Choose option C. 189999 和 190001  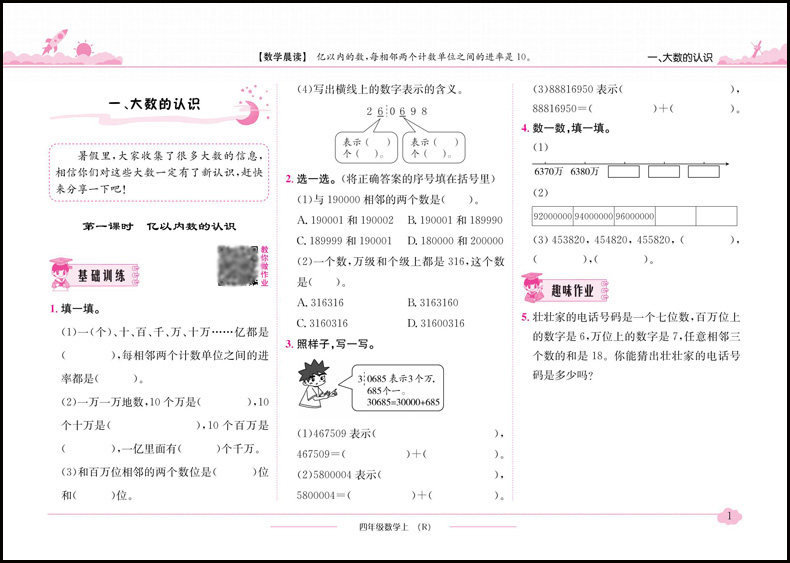pyautogui.click(x=344, y=241)
